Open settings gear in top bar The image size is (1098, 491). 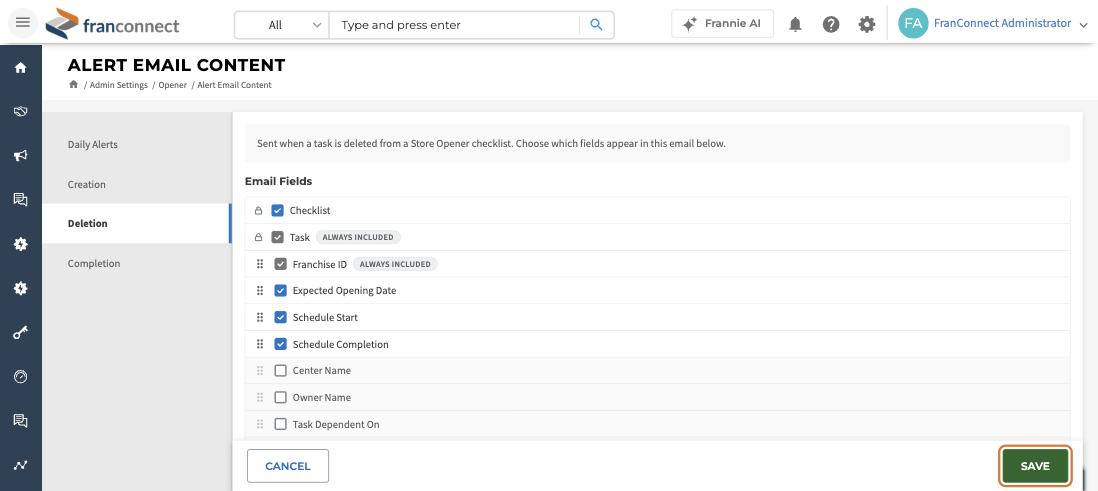coord(867,25)
